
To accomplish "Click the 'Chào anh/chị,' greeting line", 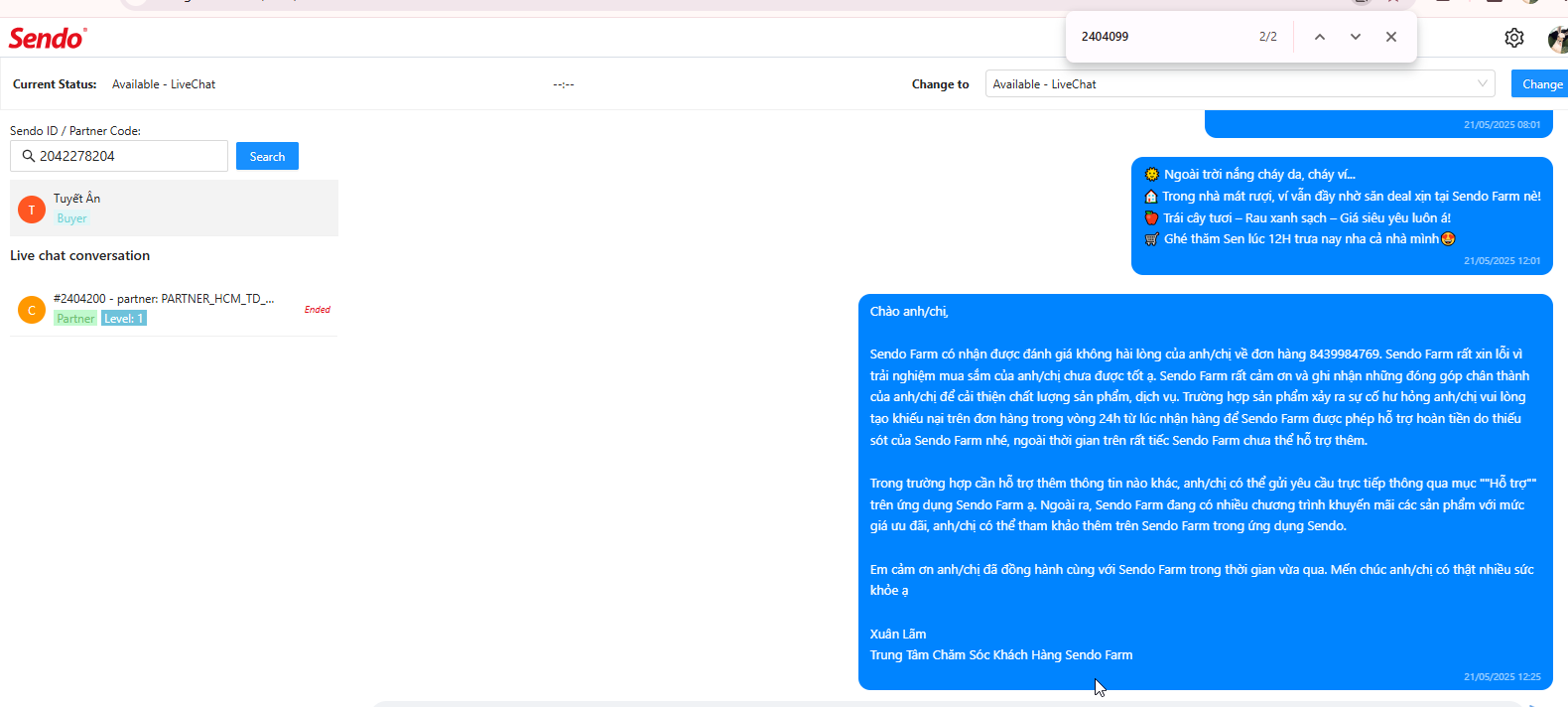I will point(909,312).
